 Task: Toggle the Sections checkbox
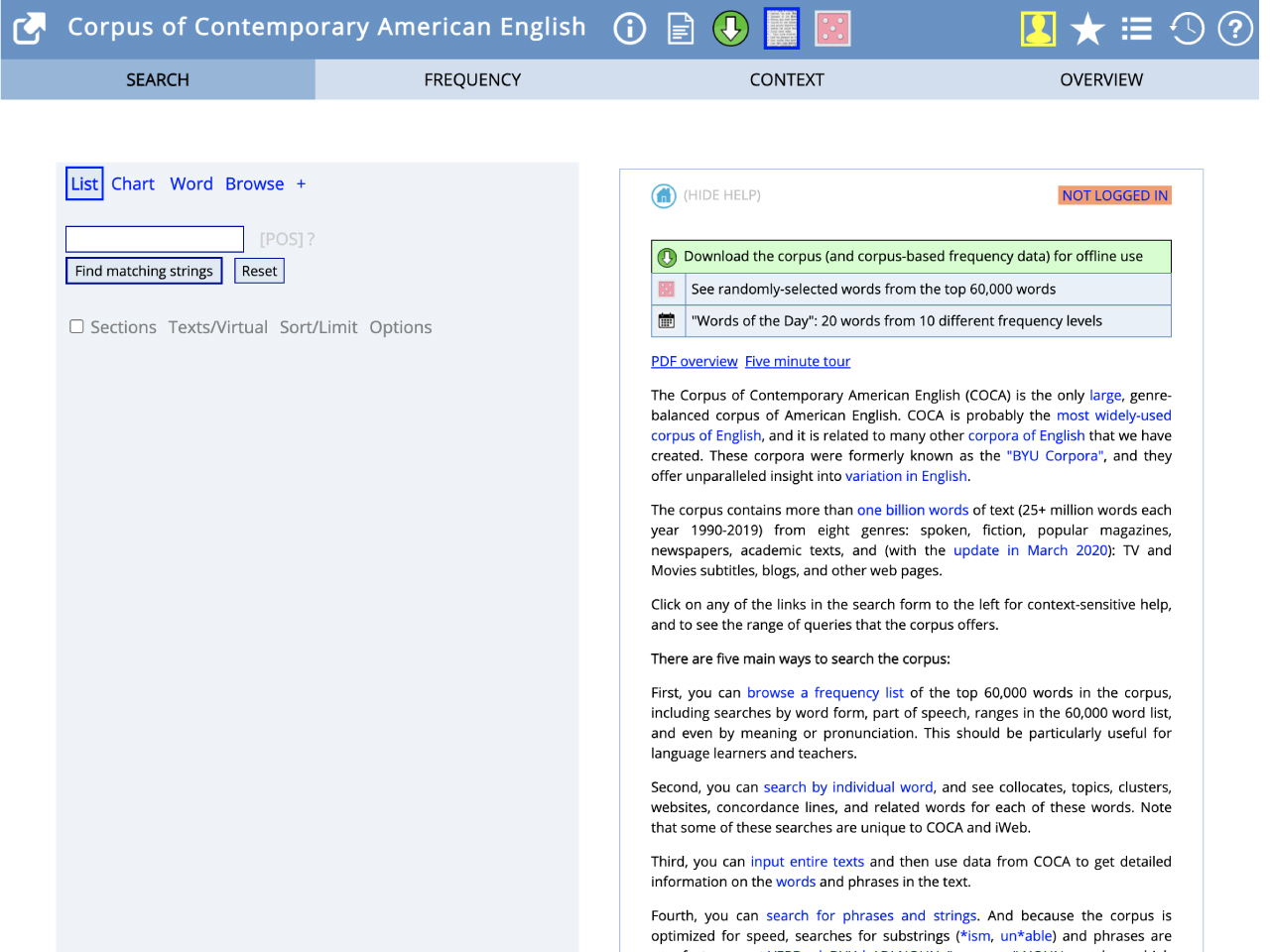76,326
